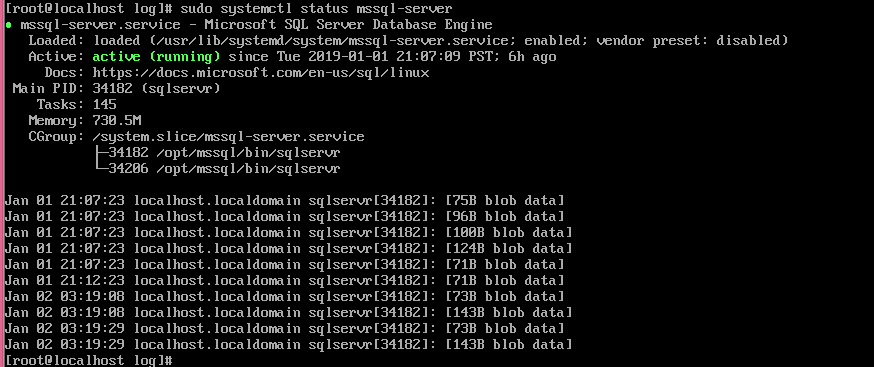Click CGroup path /system.slice/mssql-server.service
The height and width of the screenshot is (367, 876).
point(228,137)
